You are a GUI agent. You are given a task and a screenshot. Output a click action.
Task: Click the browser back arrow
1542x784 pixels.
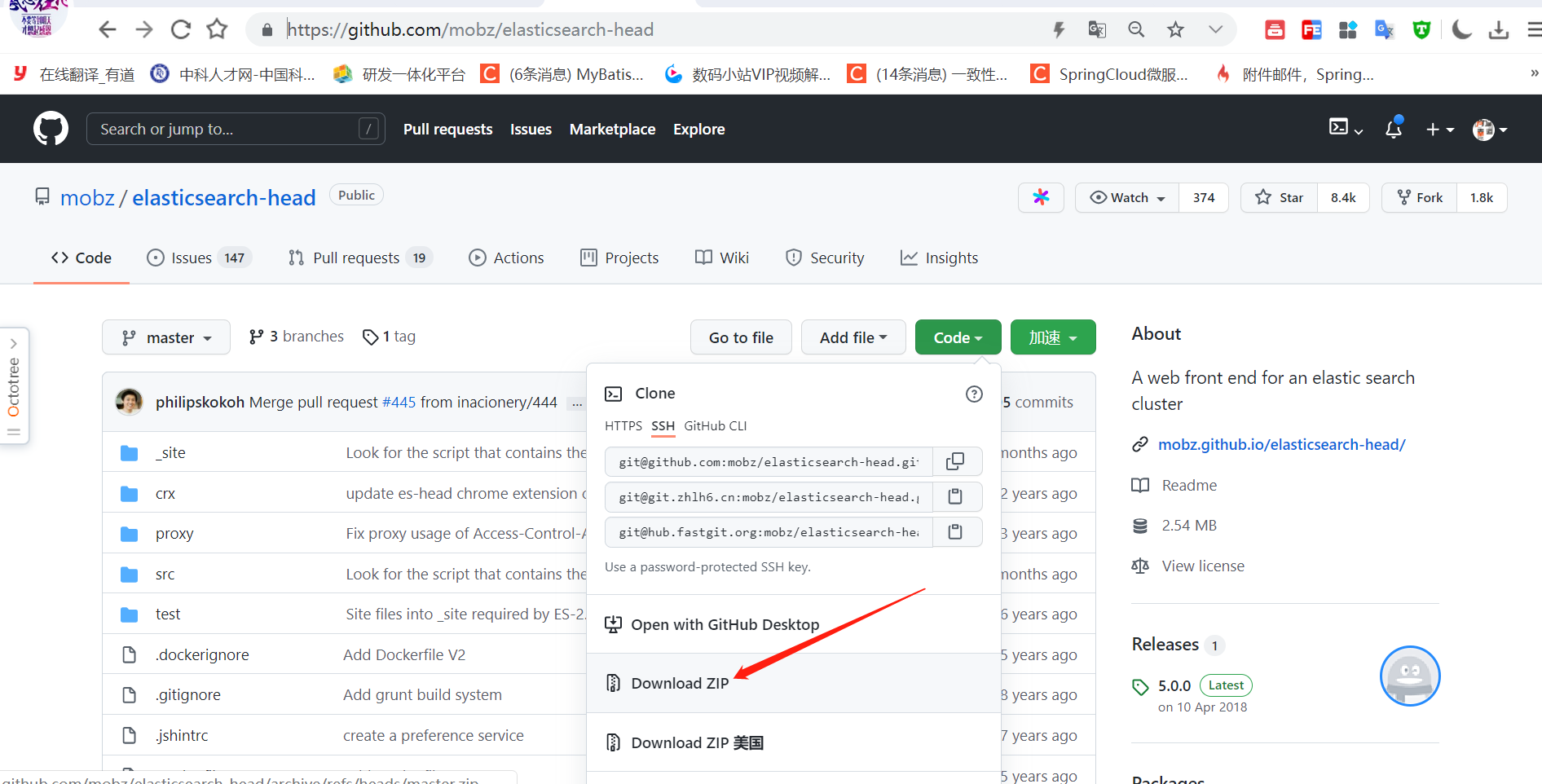click(x=107, y=30)
